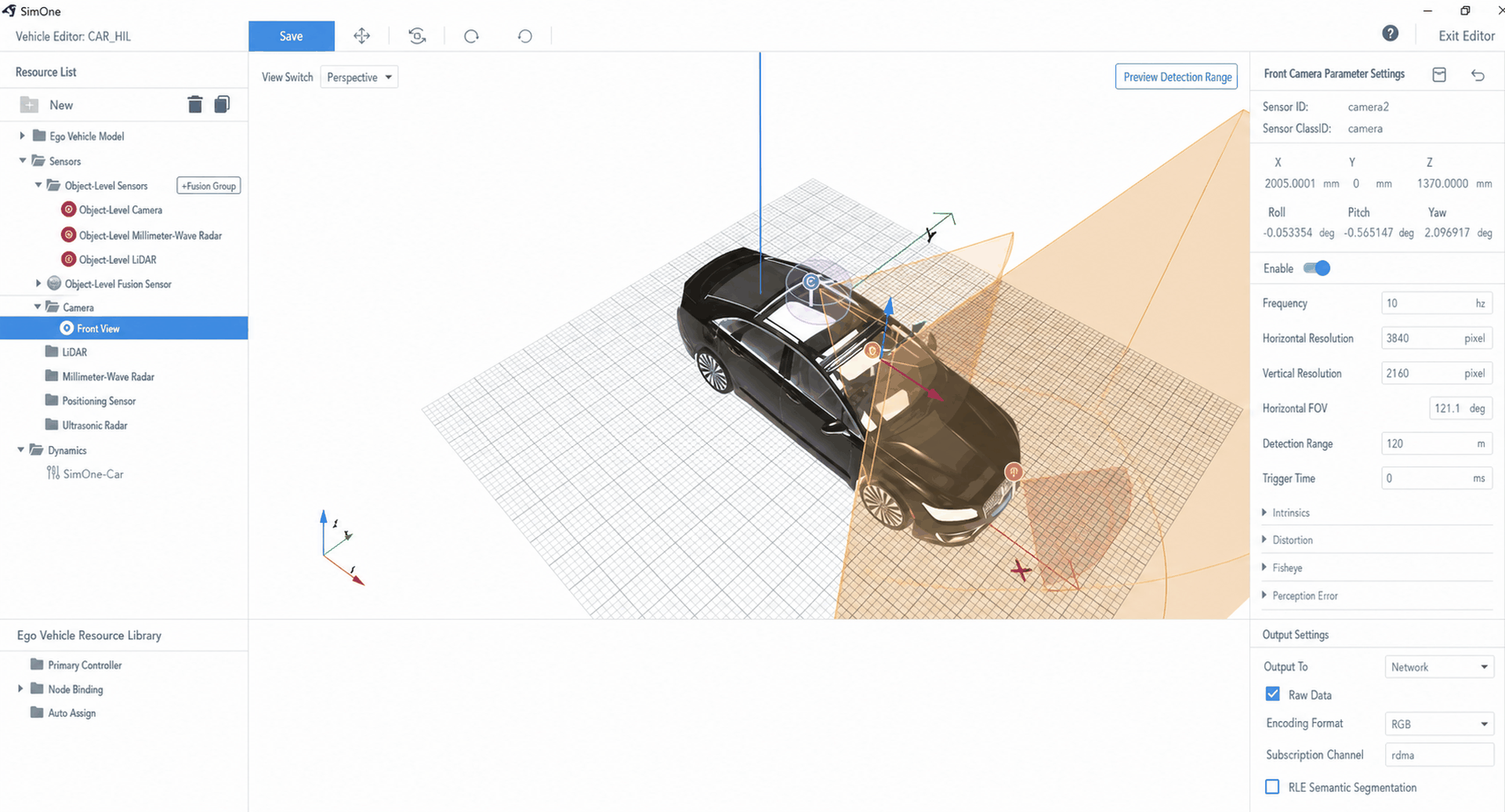
Task: Click the New resource plus icon
Action: [29, 105]
